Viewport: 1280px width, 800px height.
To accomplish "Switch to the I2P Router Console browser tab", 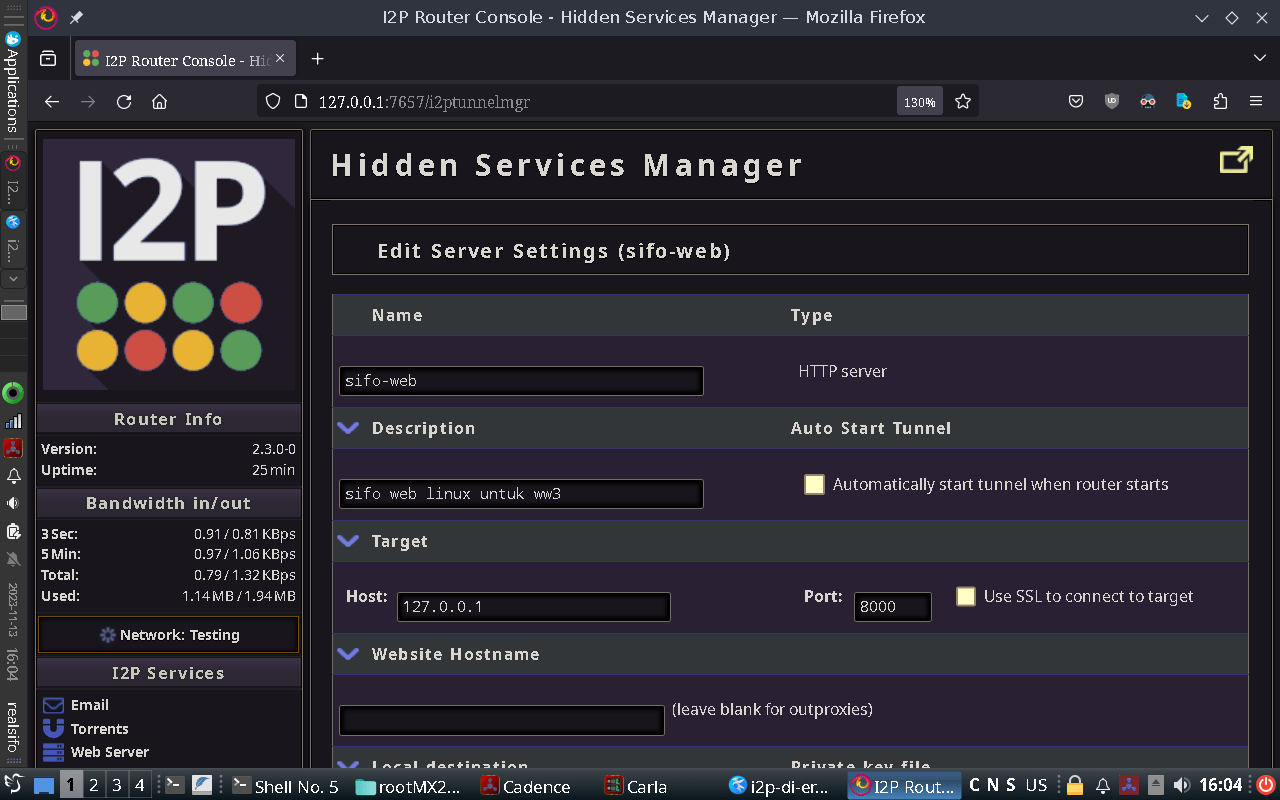I will [x=185, y=60].
